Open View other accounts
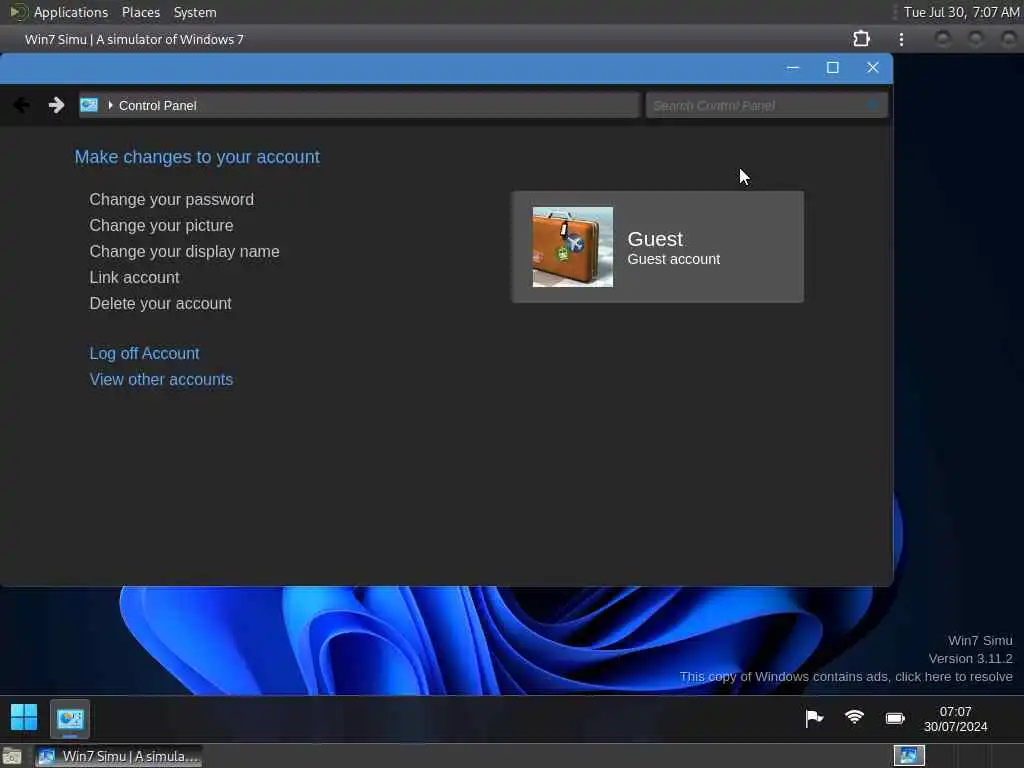1024x768 pixels. (161, 379)
